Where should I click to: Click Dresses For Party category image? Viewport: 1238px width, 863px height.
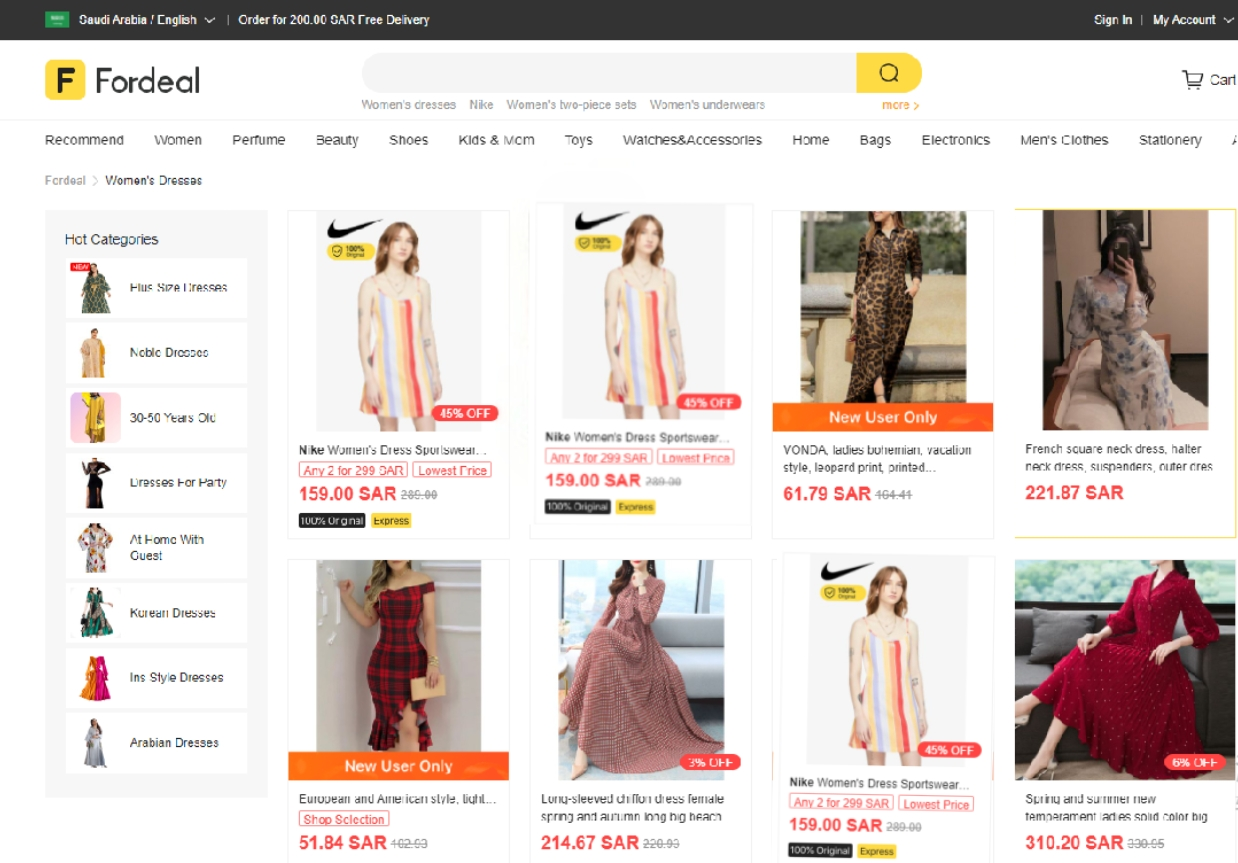click(96, 483)
